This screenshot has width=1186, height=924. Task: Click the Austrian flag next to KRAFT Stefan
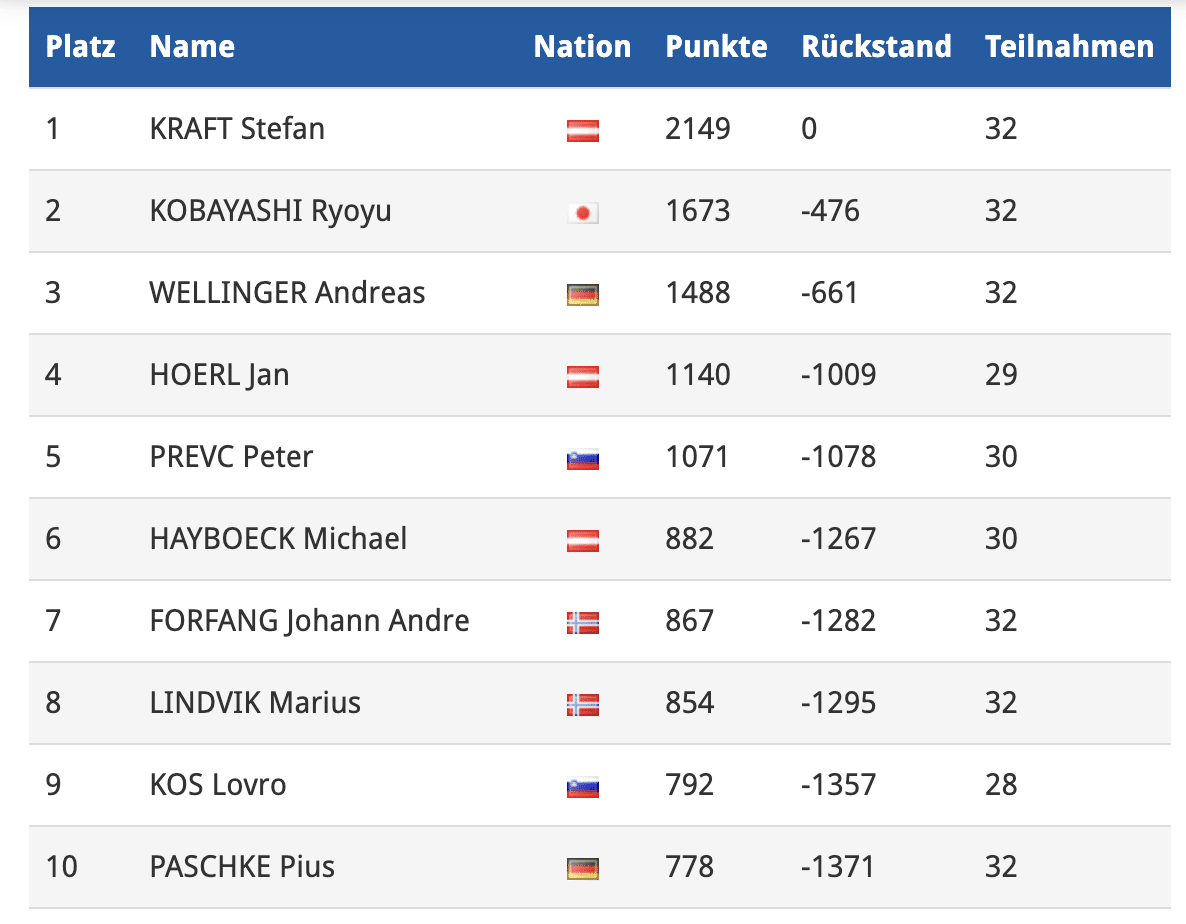tap(582, 130)
